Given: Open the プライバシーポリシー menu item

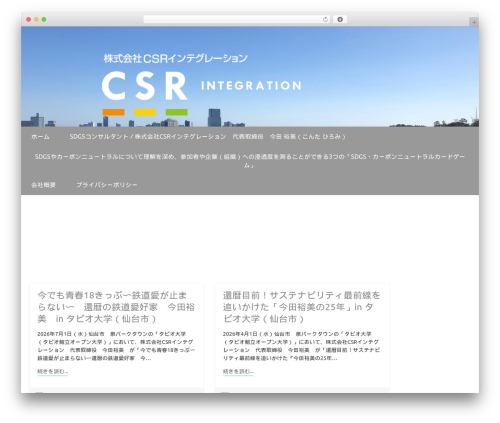Looking at the screenshot, I should [x=107, y=185].
